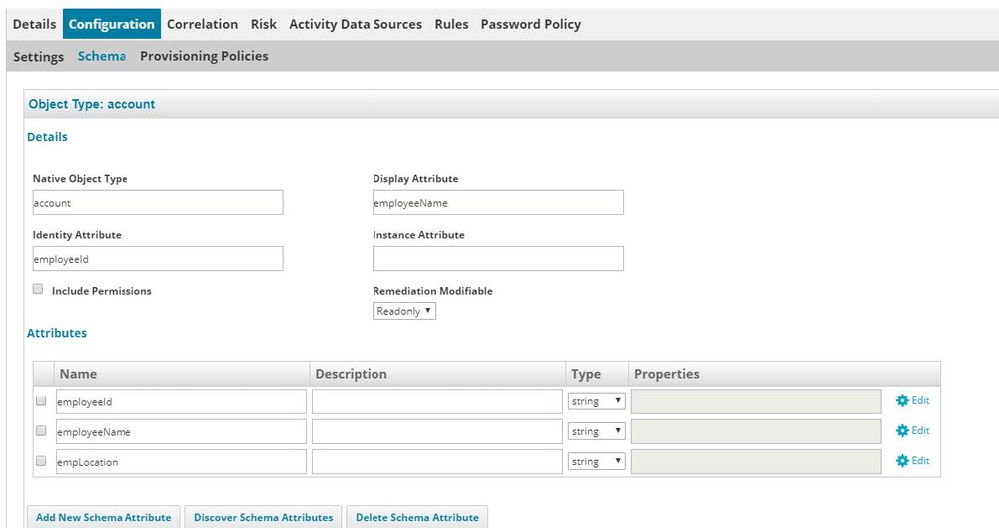Click the Properties box for employeeName

pos(756,432)
